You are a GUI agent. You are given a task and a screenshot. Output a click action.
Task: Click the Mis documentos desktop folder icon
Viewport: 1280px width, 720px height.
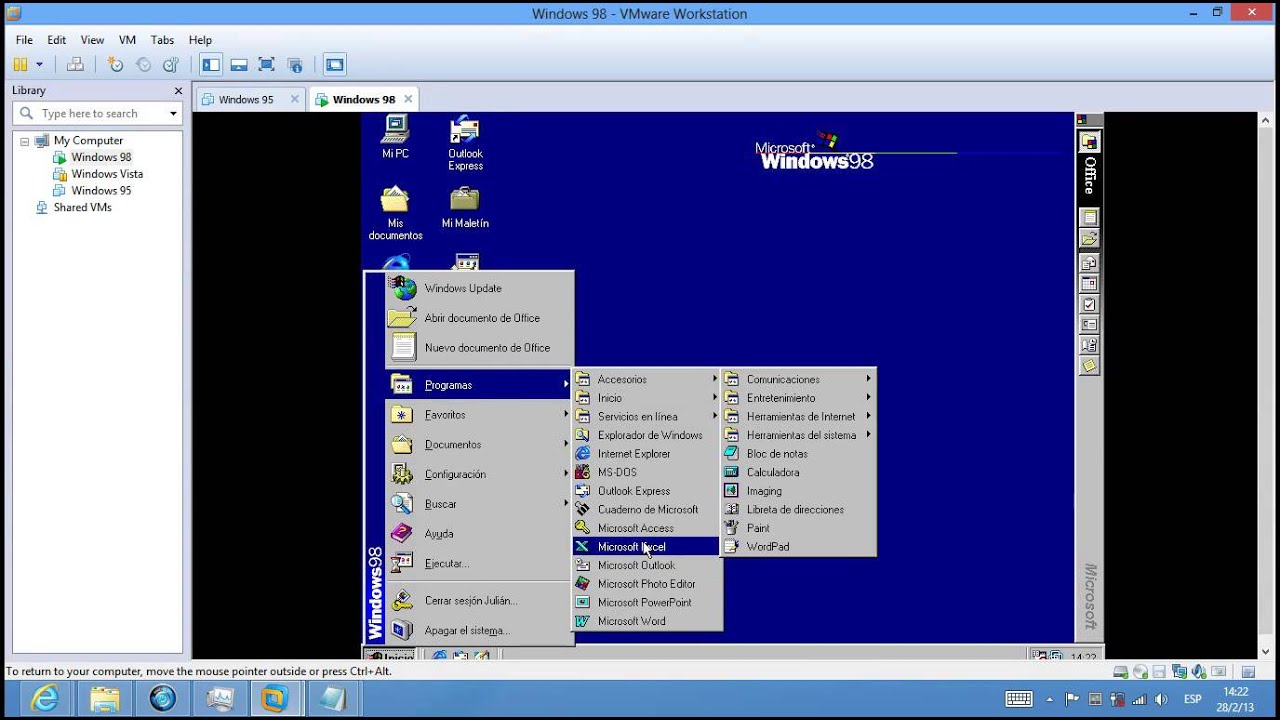coord(395,213)
